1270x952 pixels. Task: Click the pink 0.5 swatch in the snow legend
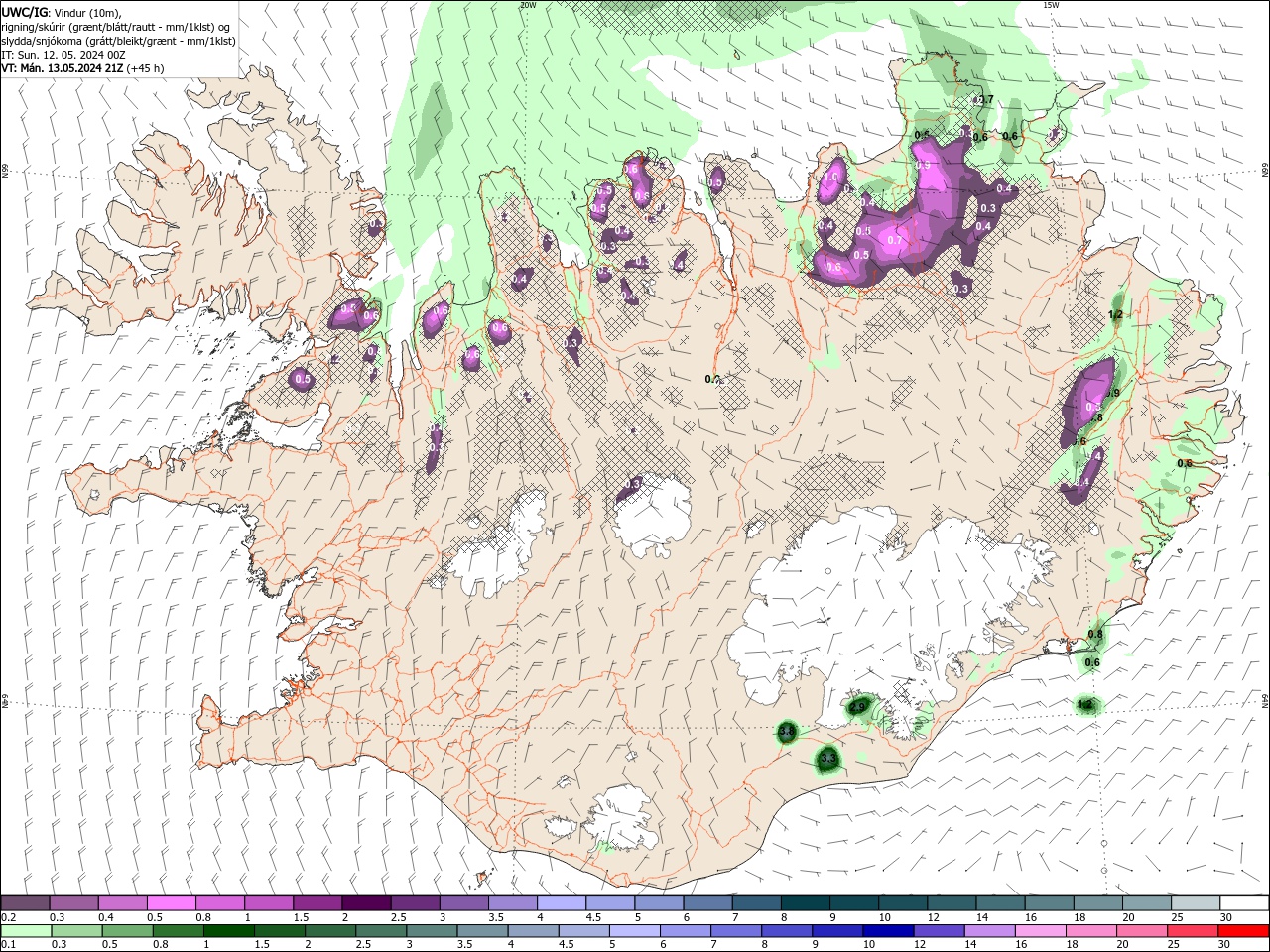coord(172,903)
